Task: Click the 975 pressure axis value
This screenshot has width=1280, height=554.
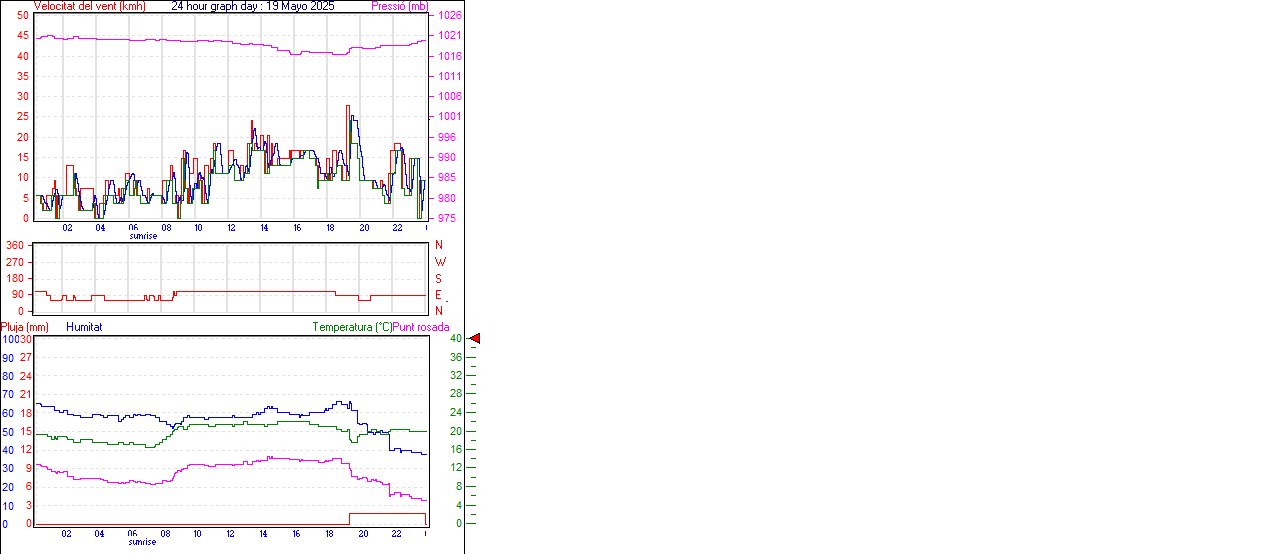Action: pos(446,218)
